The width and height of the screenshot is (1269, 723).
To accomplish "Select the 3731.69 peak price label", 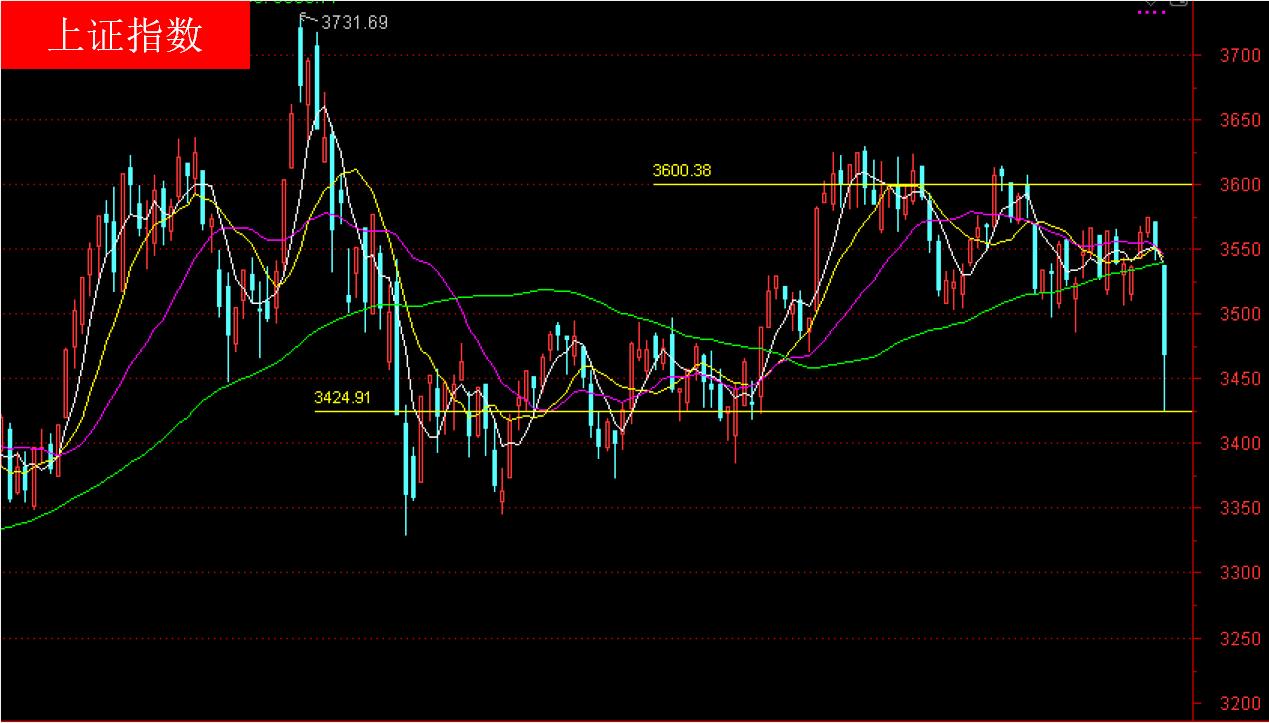I will [354, 22].
